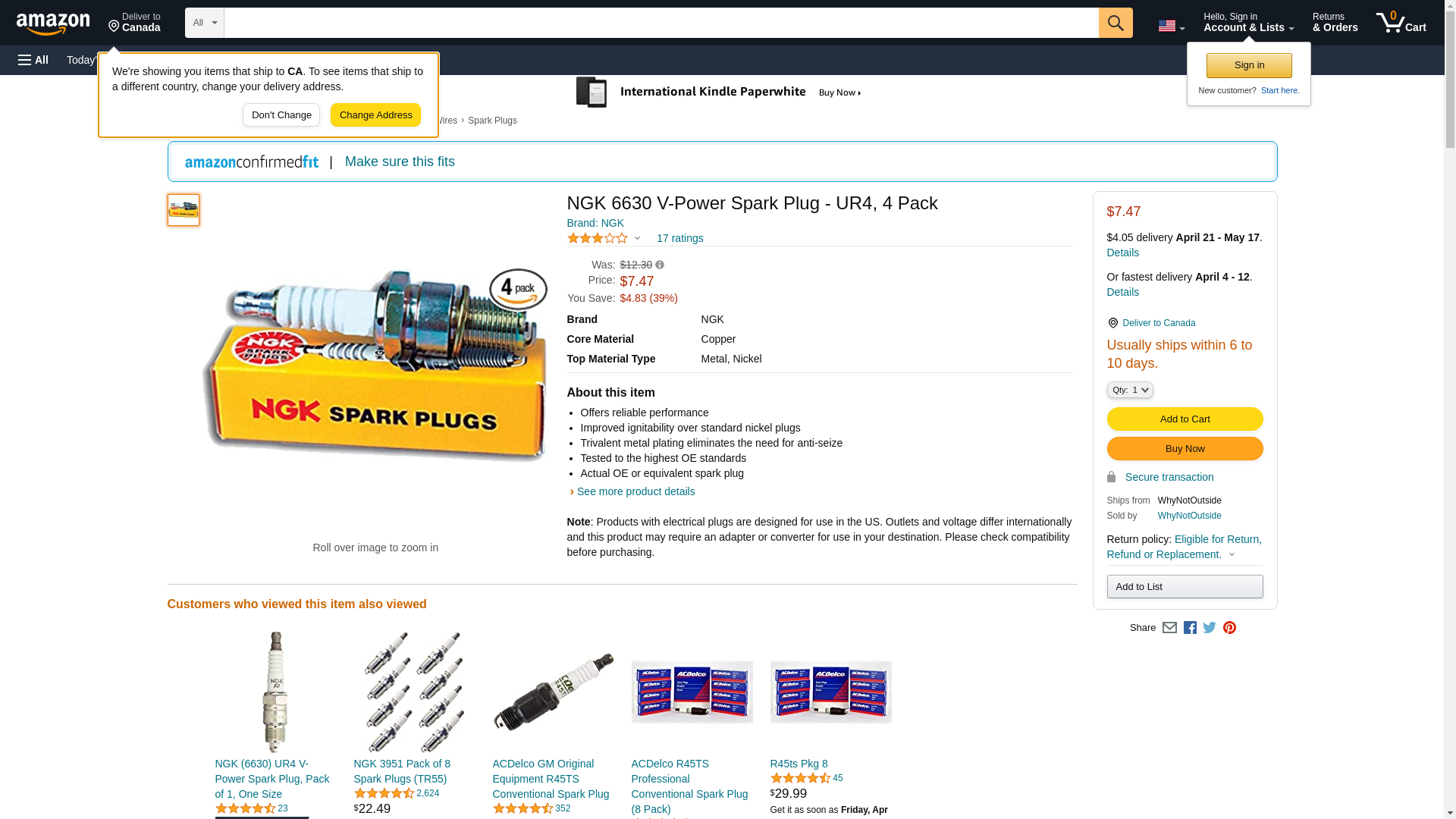This screenshot has width=1456, height=819.
Task: Click the search magnifying glass button
Action: (x=1115, y=23)
